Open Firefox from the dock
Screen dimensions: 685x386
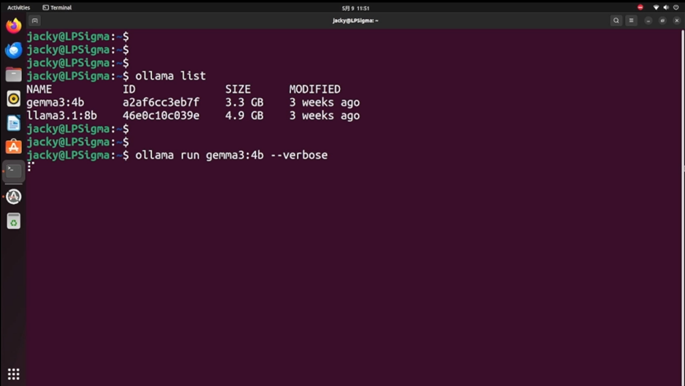pos(14,26)
